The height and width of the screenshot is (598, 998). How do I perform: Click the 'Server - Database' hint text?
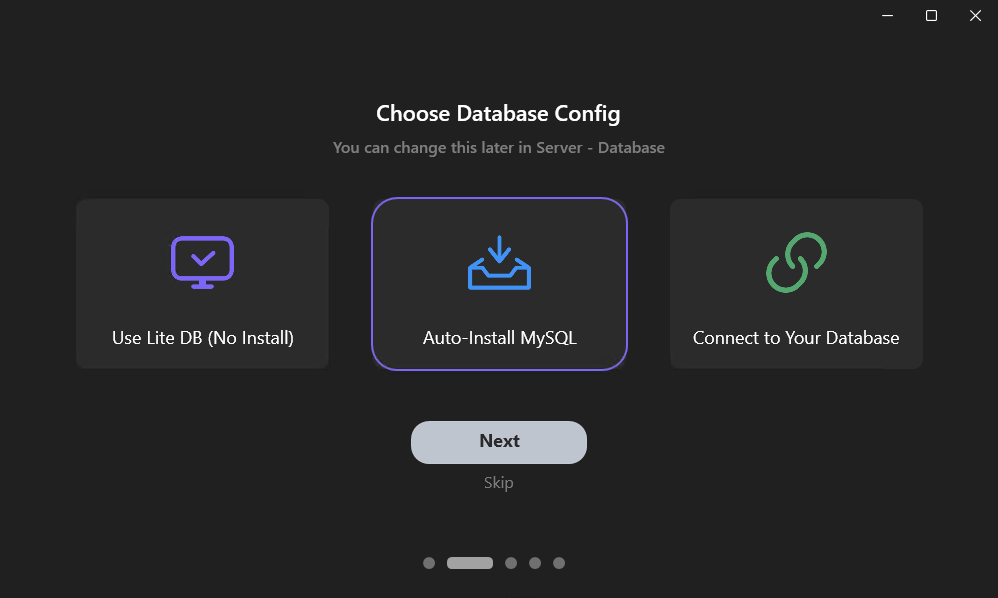pyautogui.click(x=588, y=147)
